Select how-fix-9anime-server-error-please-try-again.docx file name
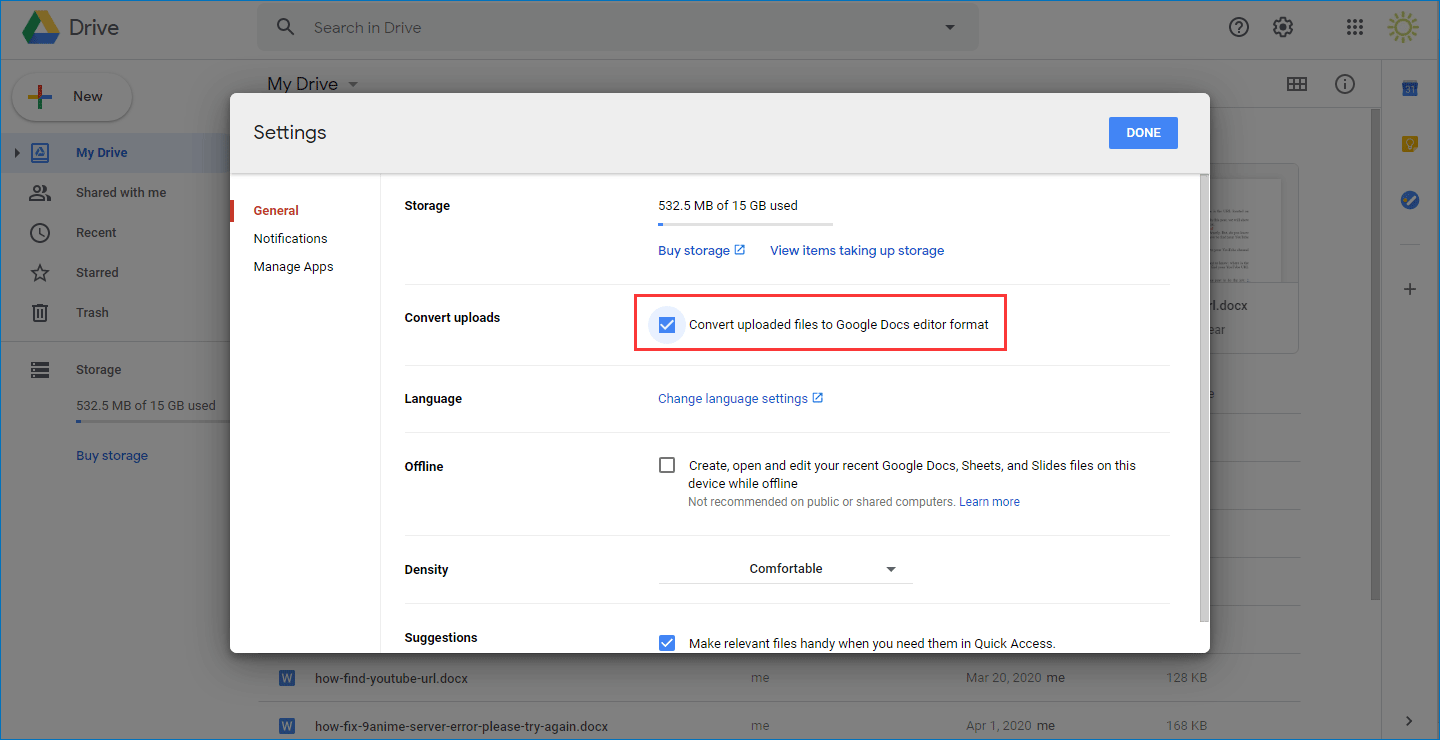 [461, 726]
